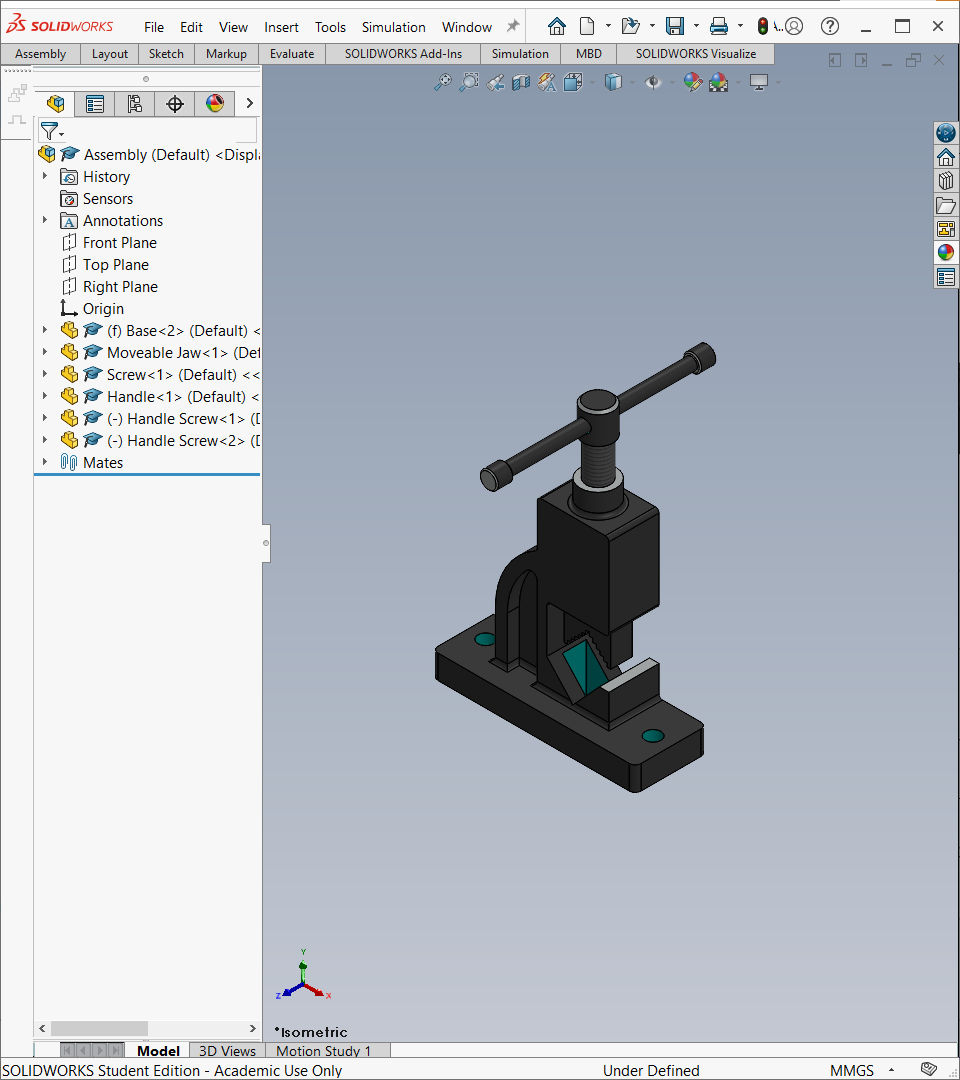
Task: Click the Save icon in title toolbar
Action: click(675, 27)
